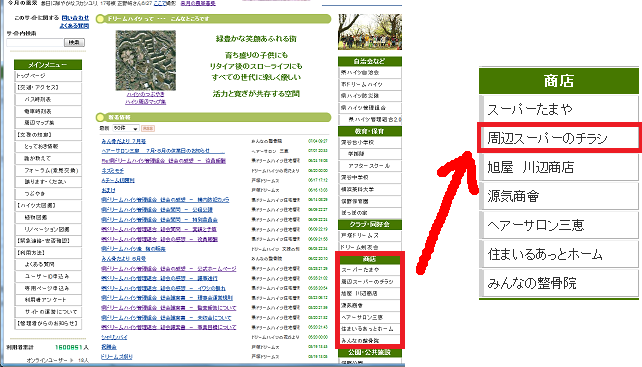
Task: Select アフタースクール in the right sidebar
Action: click(x=370, y=166)
